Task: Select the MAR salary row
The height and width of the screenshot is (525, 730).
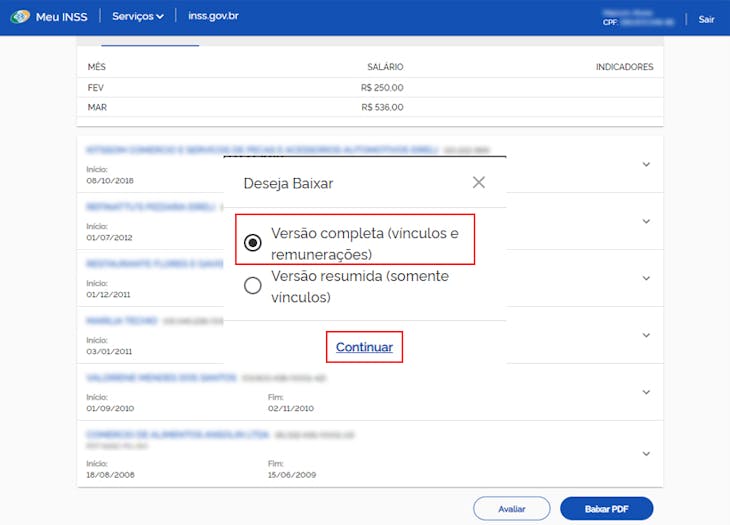Action: [370, 107]
